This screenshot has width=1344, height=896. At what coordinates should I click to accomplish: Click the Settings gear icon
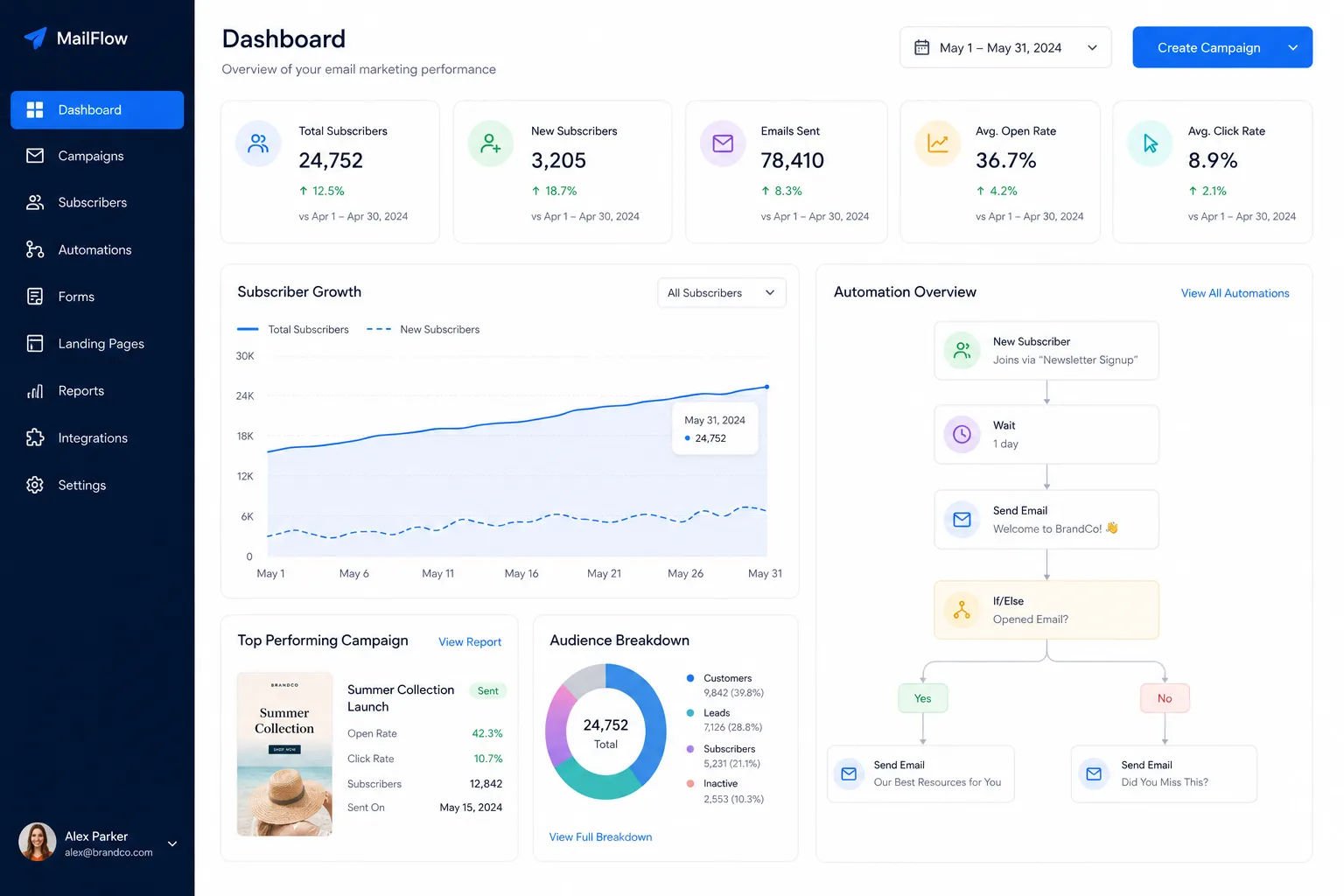coord(35,485)
